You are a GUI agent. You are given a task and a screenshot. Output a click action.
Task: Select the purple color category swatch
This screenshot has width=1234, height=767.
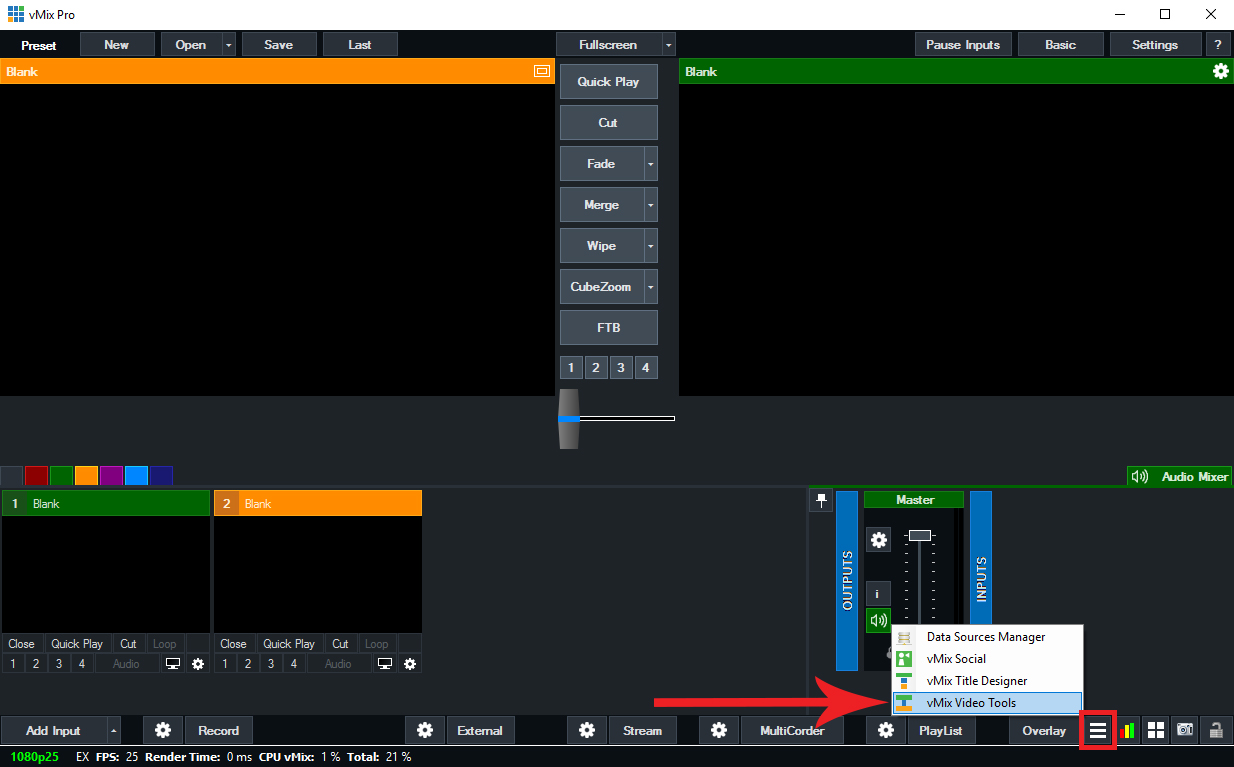pos(111,476)
